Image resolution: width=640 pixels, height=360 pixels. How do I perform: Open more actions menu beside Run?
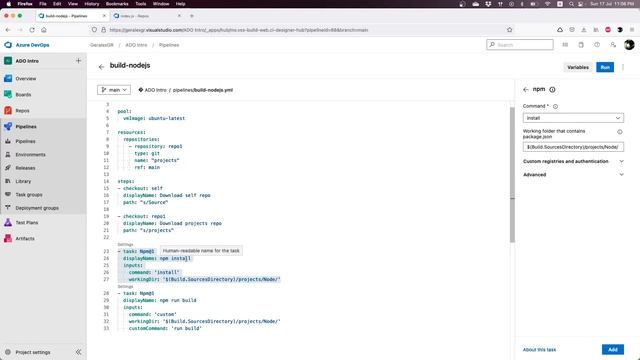(x=623, y=67)
